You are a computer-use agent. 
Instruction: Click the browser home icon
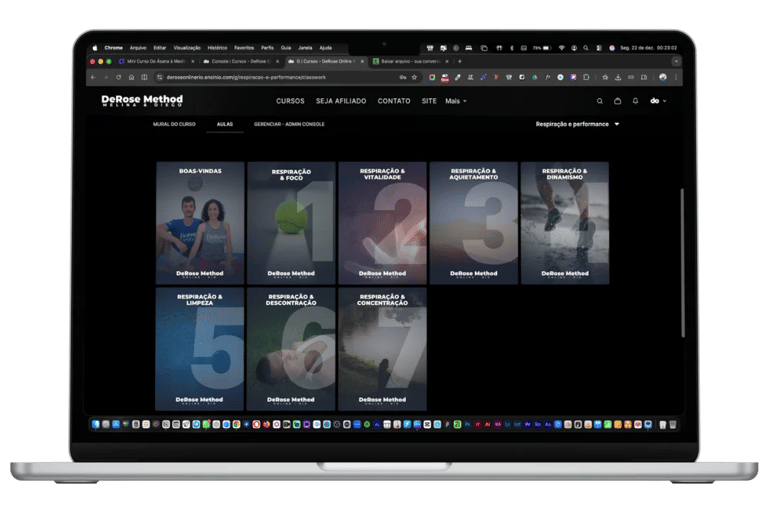131,77
